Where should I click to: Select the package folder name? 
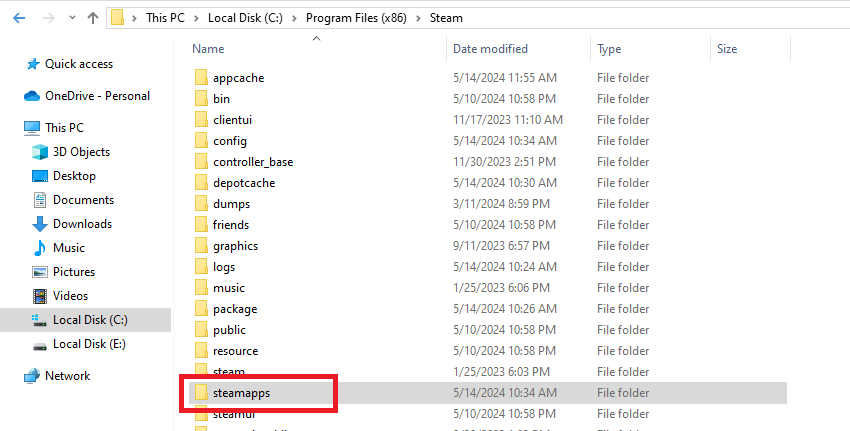click(235, 309)
